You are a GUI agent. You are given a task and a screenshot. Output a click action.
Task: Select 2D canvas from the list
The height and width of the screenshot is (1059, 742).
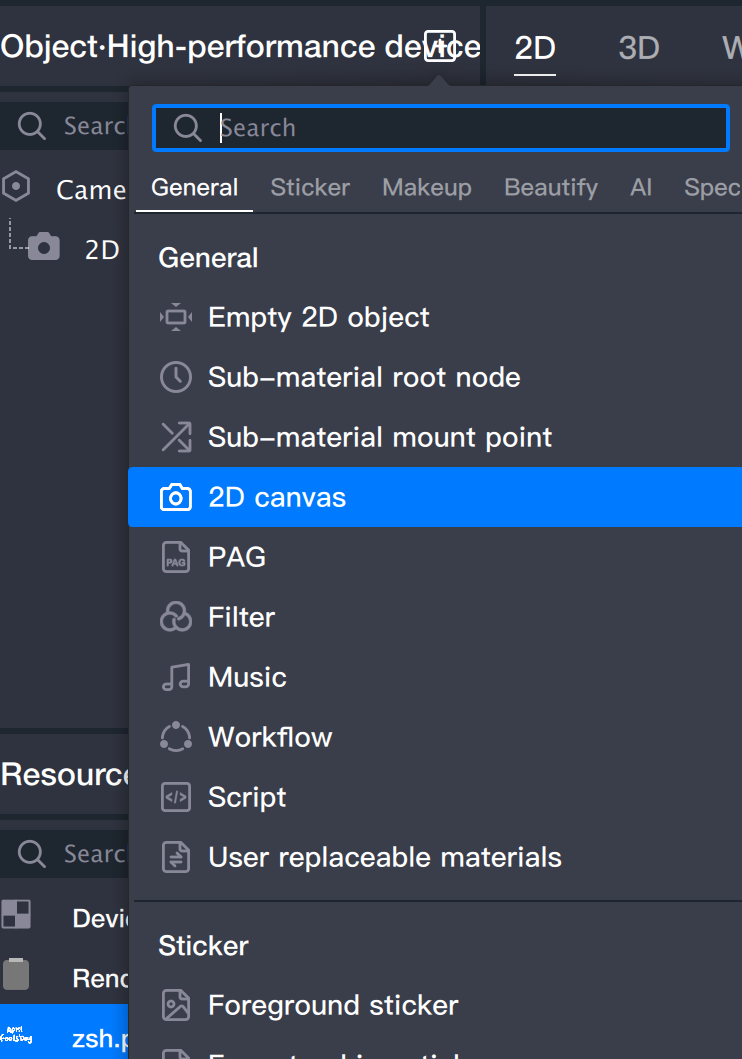click(x=277, y=498)
